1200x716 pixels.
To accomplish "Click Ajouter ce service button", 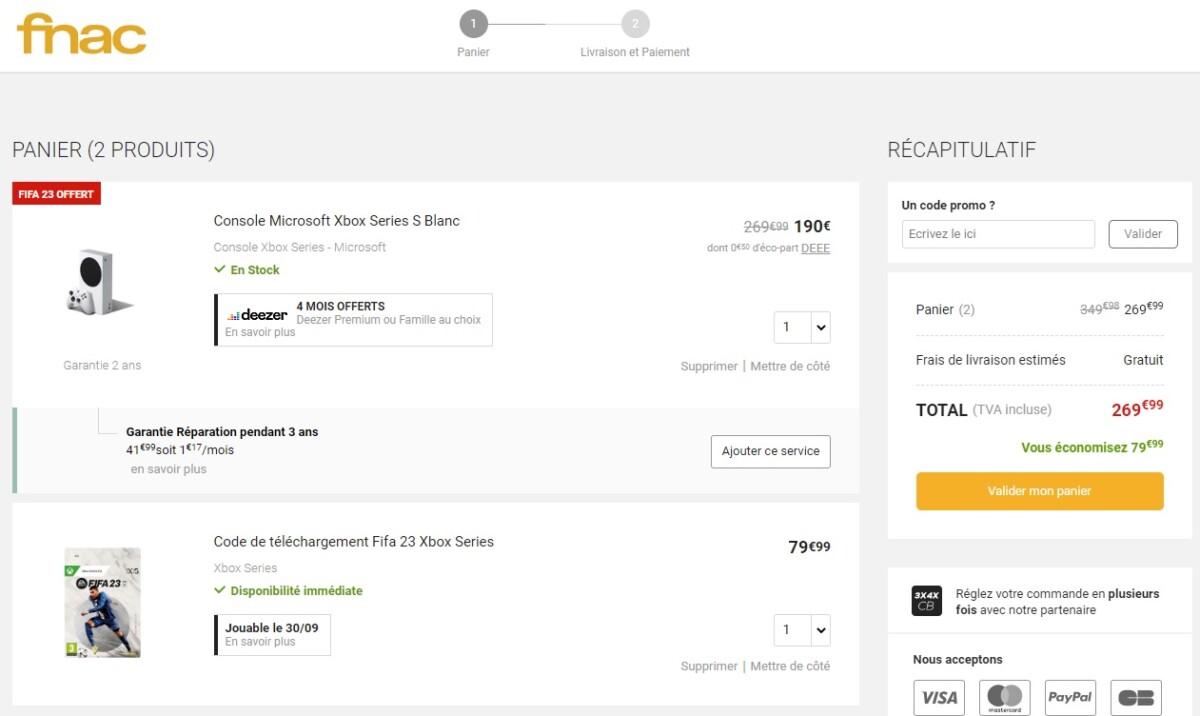I will pyautogui.click(x=771, y=451).
